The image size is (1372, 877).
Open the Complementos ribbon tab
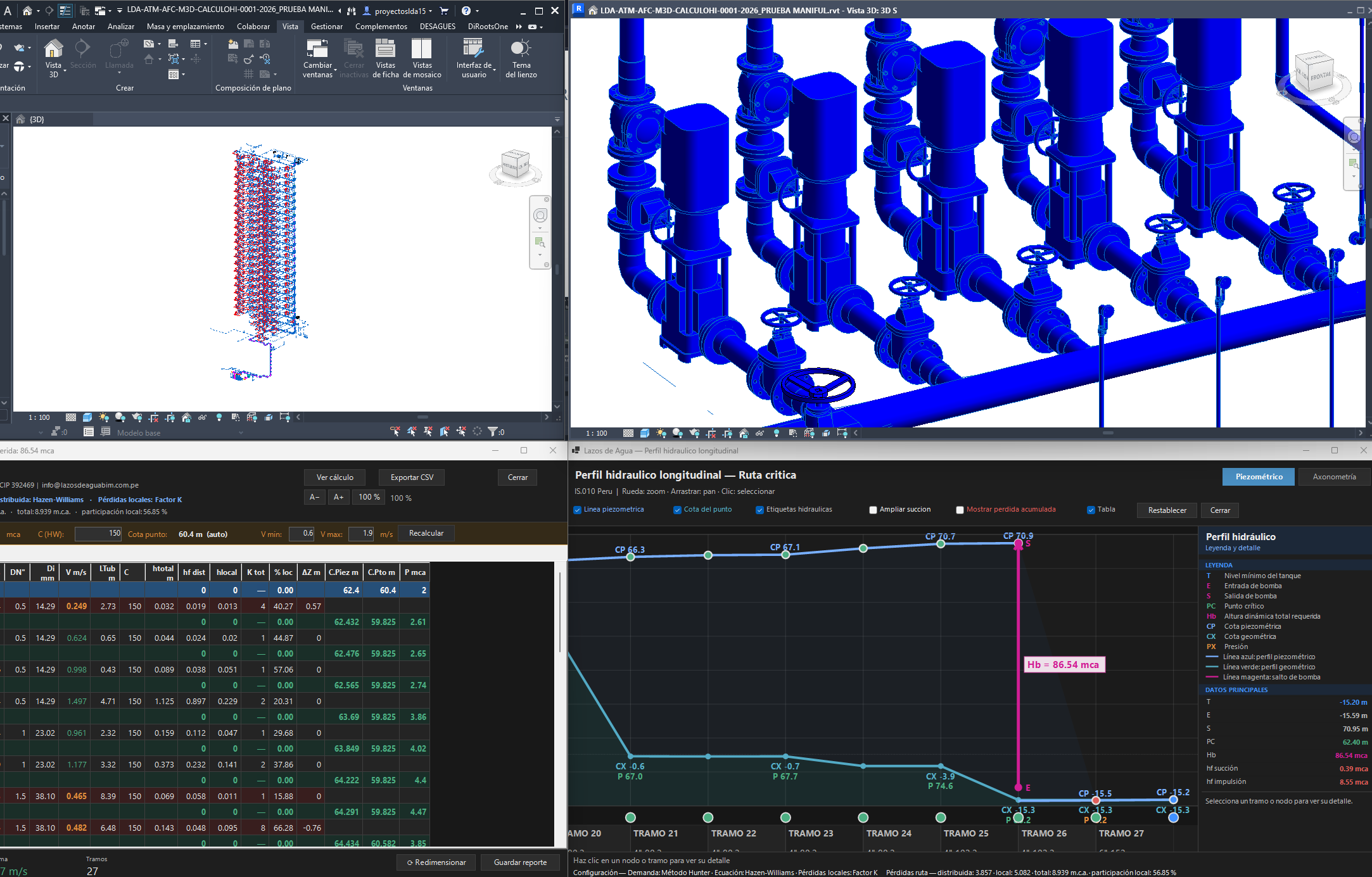(x=381, y=27)
